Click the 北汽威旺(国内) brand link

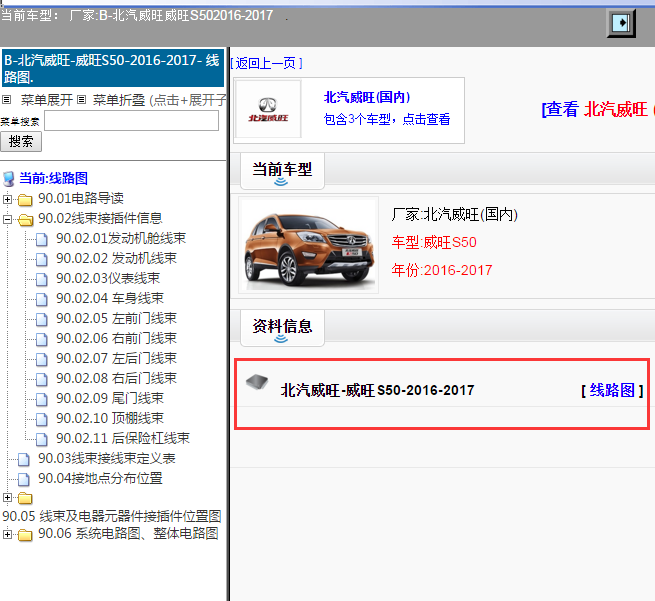click(x=367, y=97)
